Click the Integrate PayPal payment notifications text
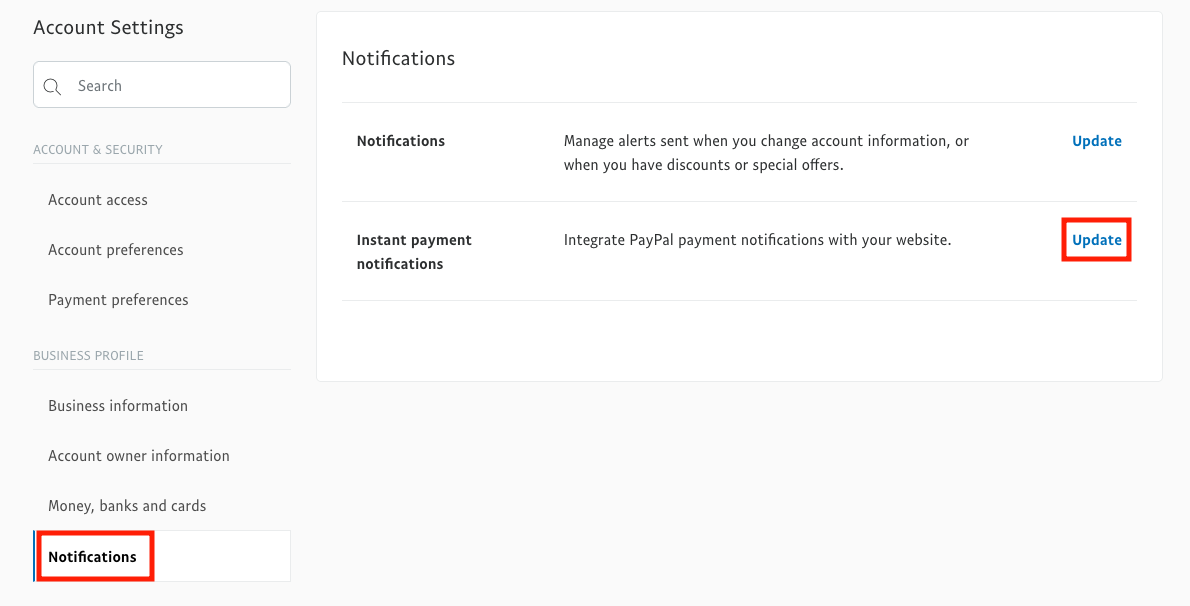Image resolution: width=1190 pixels, height=606 pixels. (x=757, y=240)
